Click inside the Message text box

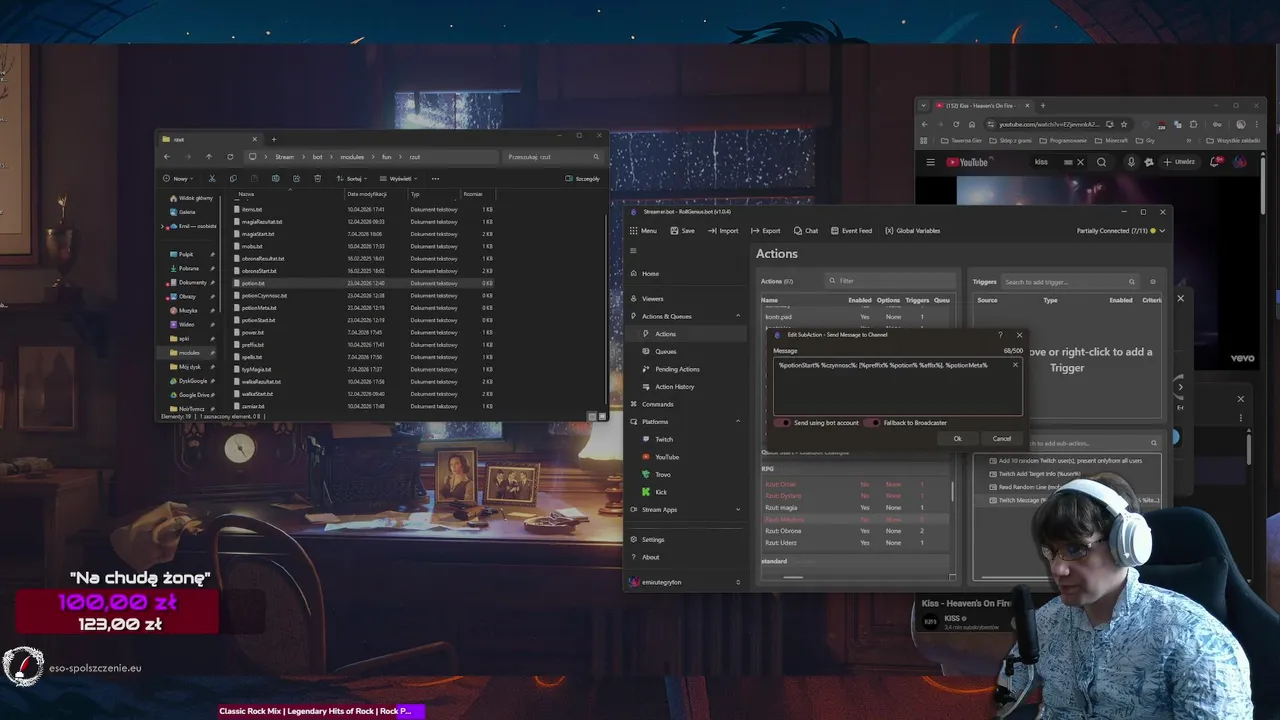pos(898,385)
